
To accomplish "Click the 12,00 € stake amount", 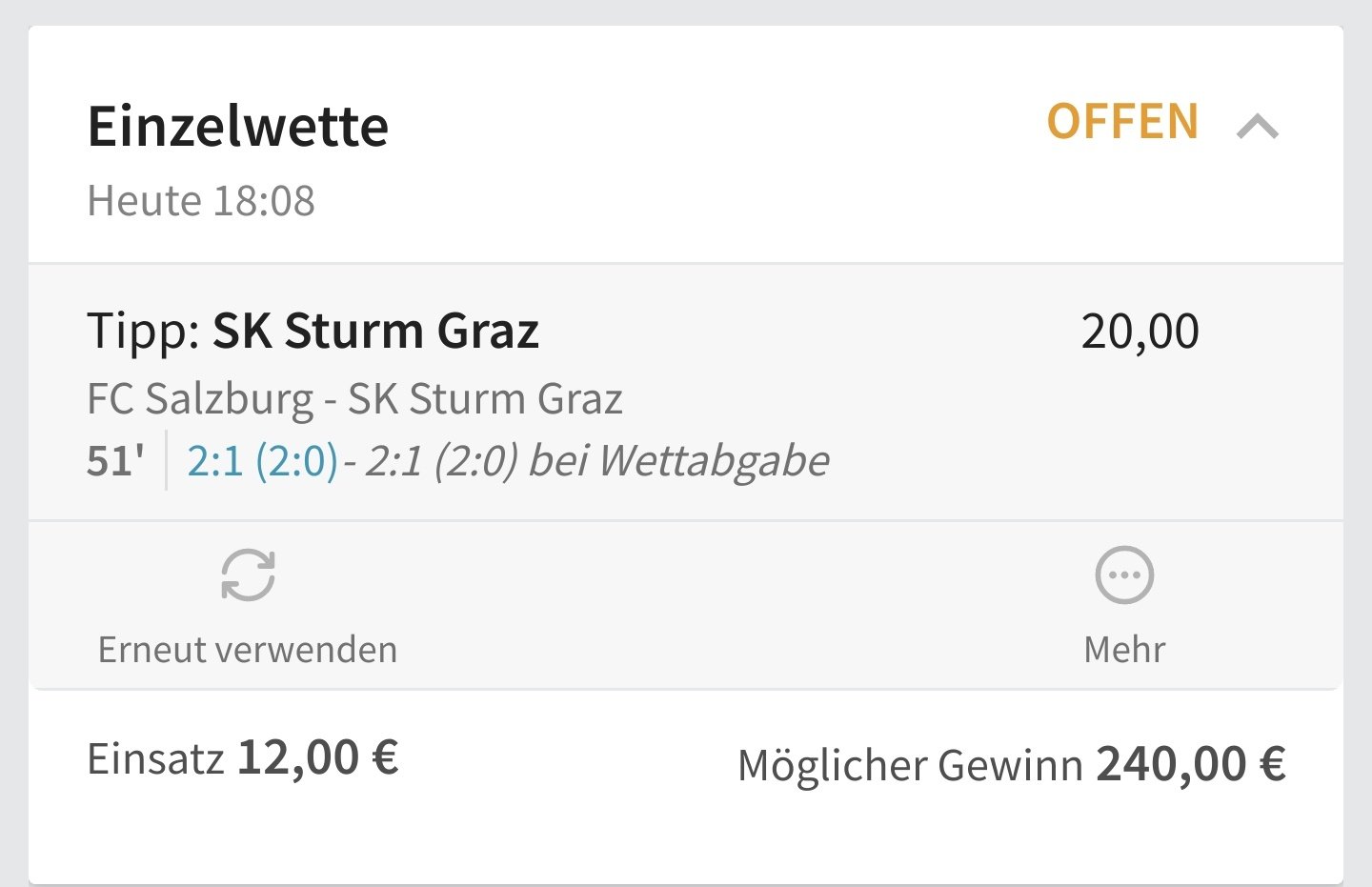I will coord(318,758).
